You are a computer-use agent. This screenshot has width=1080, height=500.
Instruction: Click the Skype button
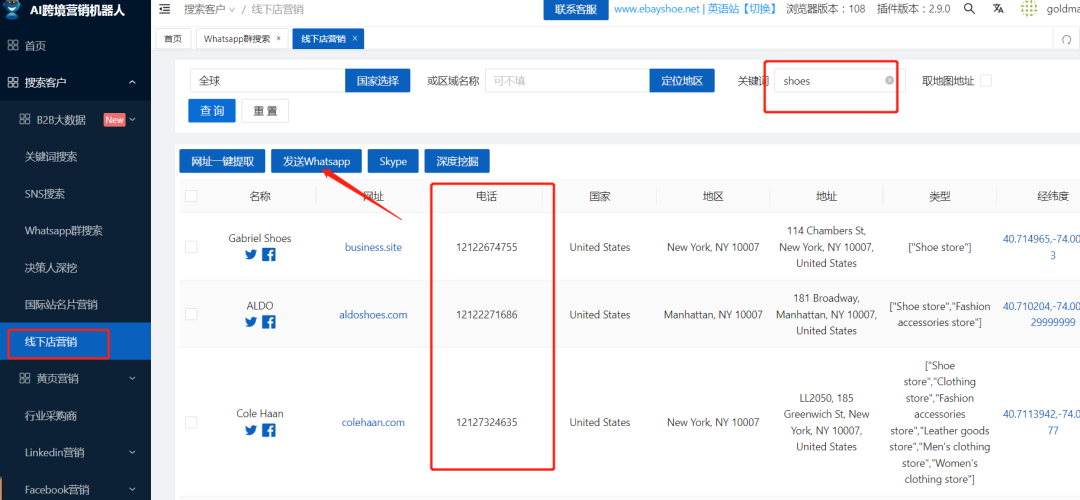[x=393, y=161]
